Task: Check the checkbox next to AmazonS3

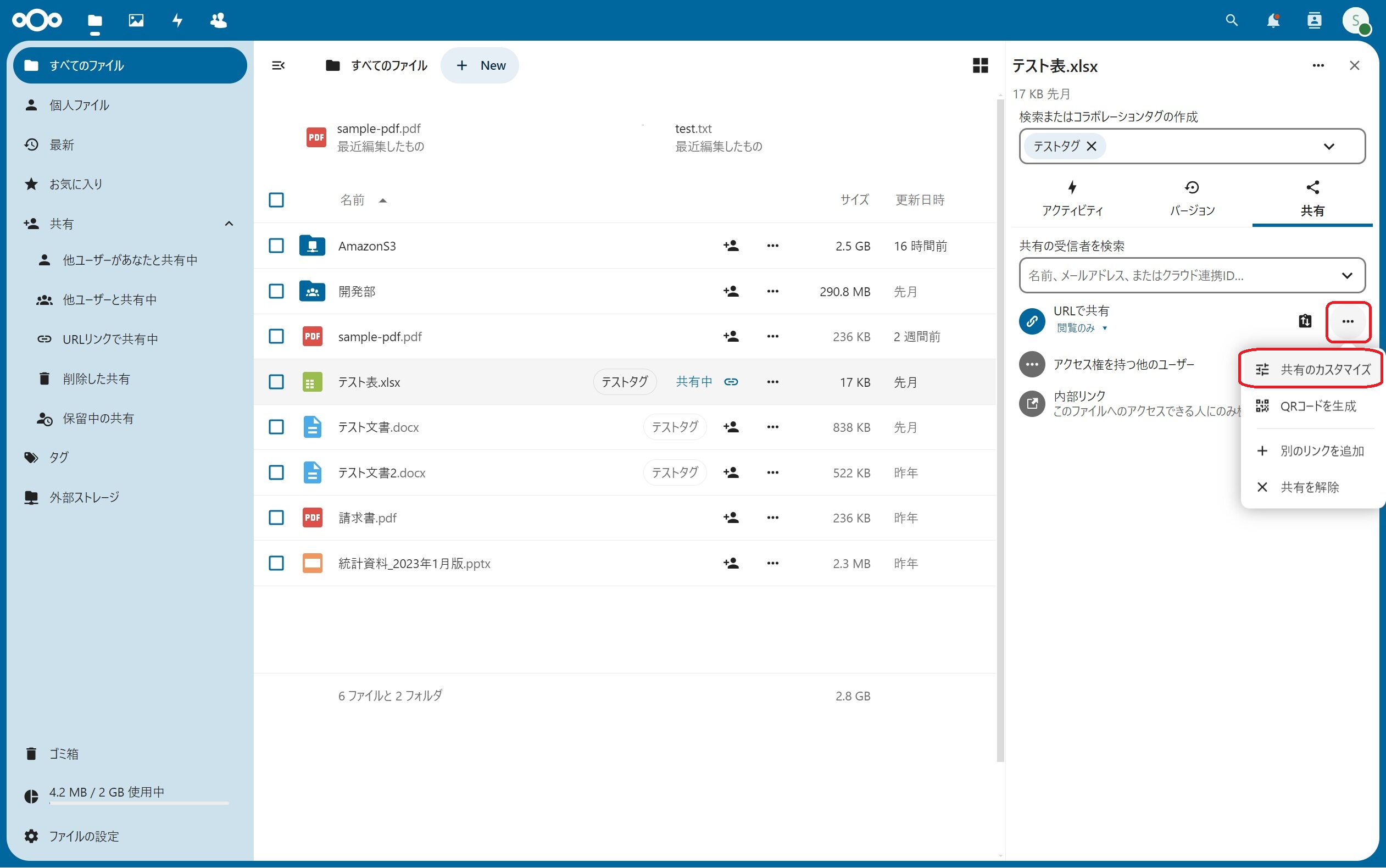Action: coord(276,245)
